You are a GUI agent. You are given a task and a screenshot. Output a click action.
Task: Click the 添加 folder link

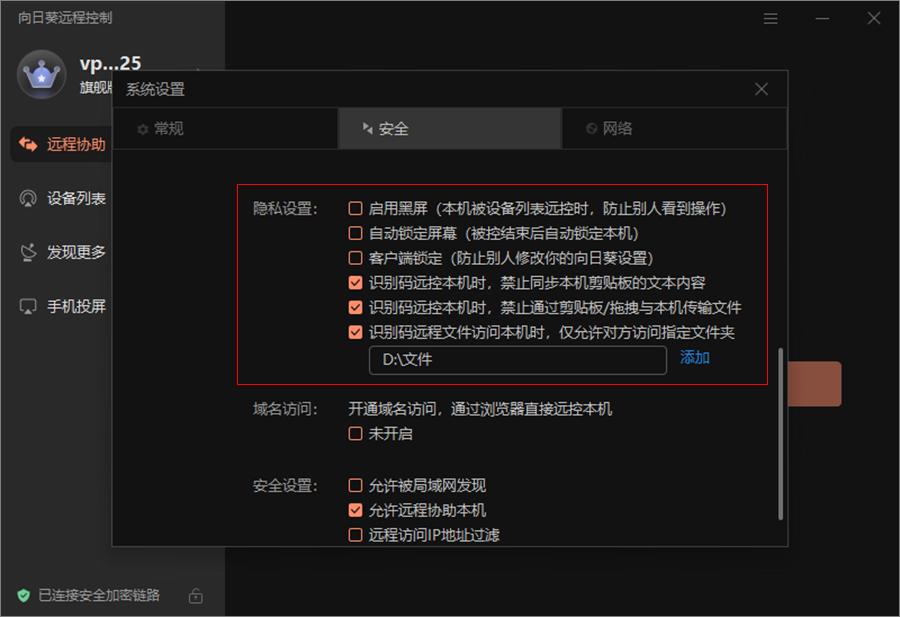click(695, 358)
